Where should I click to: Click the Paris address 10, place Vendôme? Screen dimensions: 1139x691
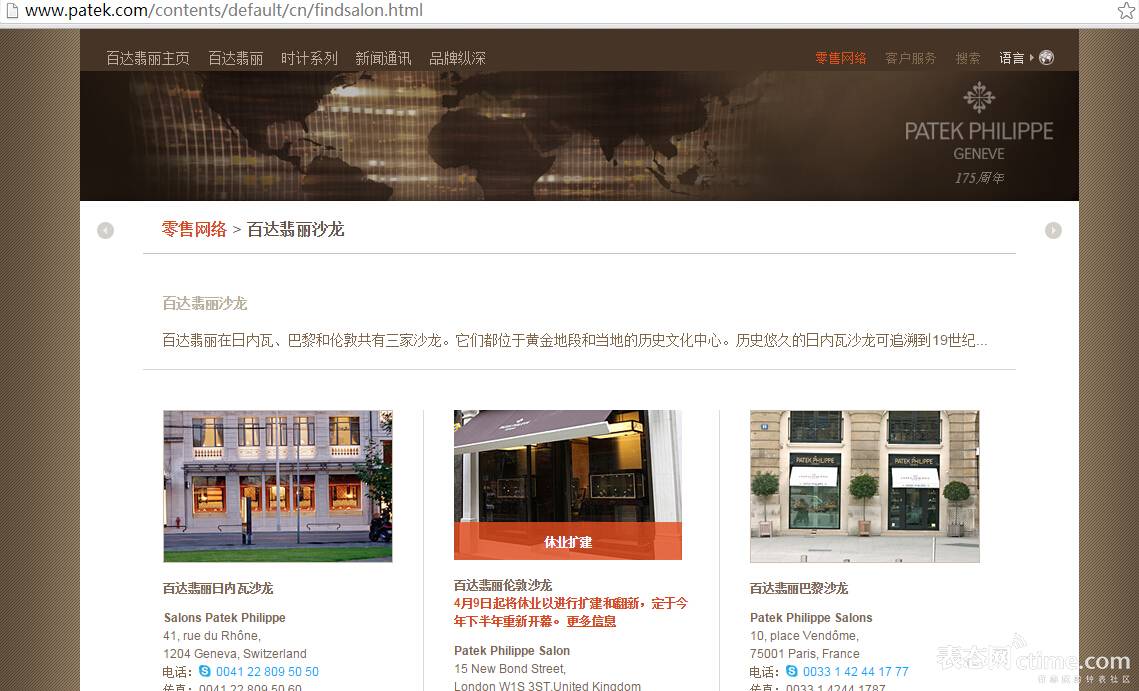[804, 636]
